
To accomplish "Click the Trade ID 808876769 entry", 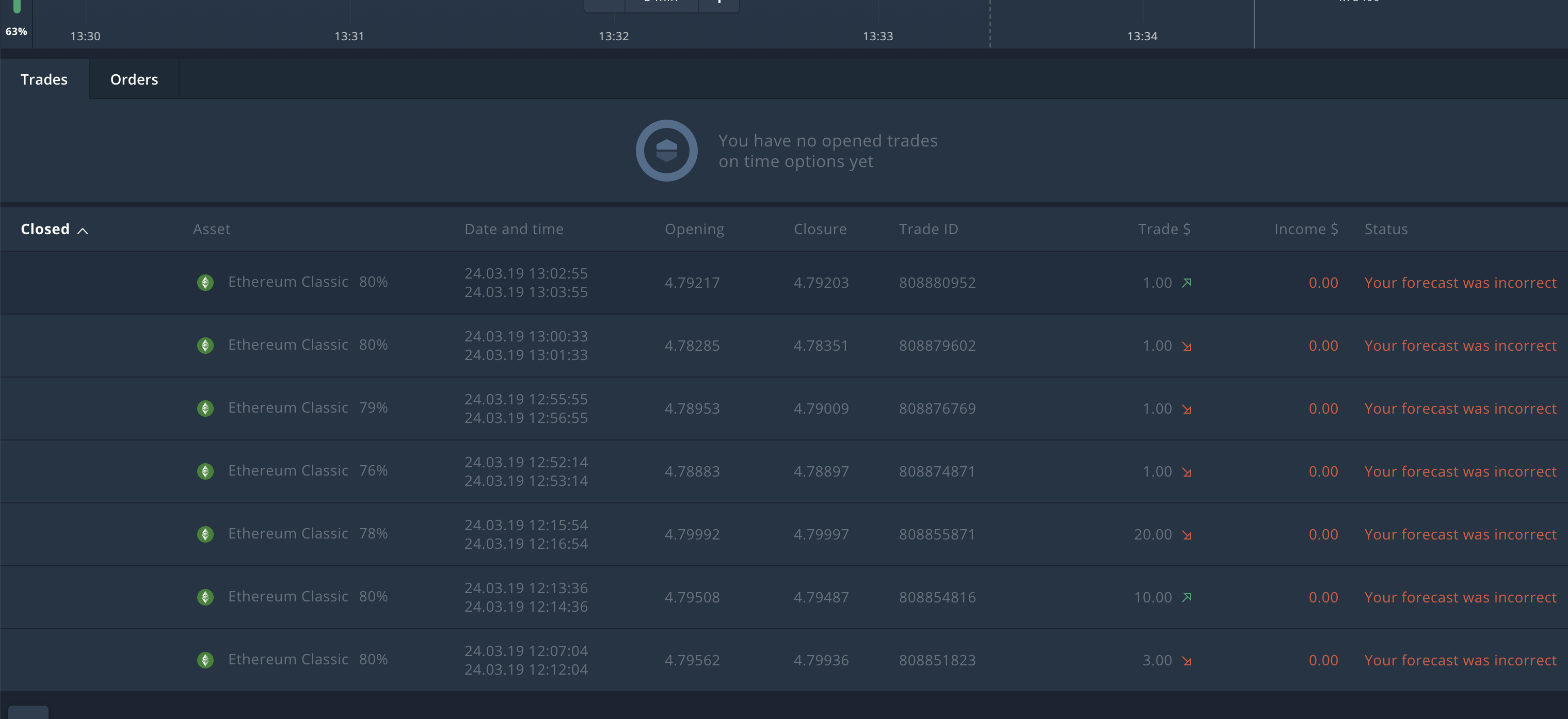I will (x=937, y=409).
